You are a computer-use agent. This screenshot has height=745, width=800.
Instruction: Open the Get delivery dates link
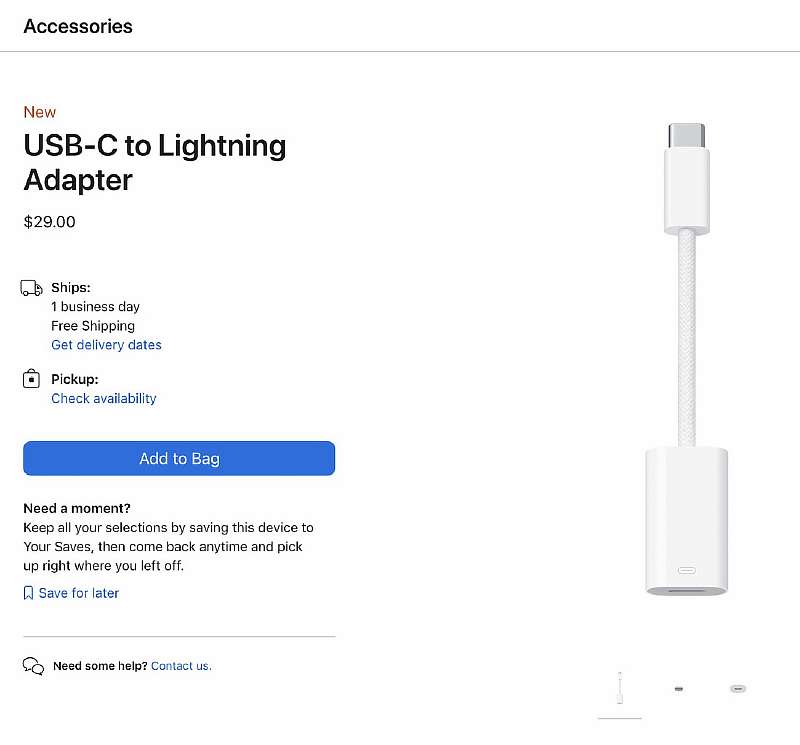point(106,345)
